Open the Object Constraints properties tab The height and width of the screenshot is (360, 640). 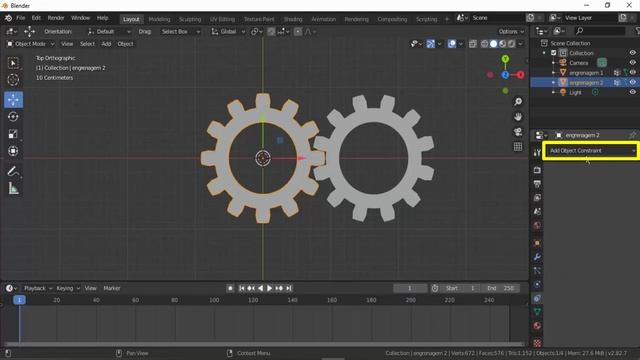tap(537, 298)
